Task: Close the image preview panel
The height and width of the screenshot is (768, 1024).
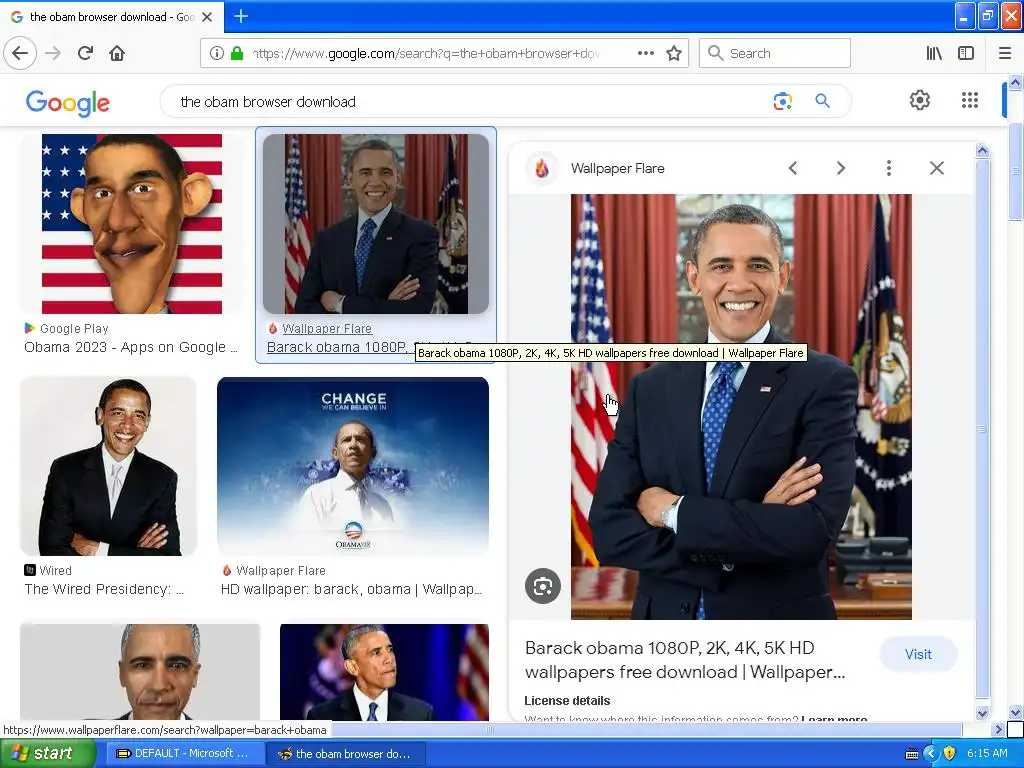Action: point(936,168)
